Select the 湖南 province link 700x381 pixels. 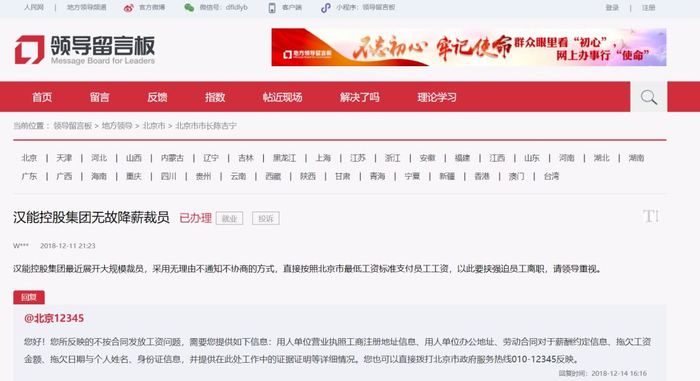pyautogui.click(x=637, y=158)
